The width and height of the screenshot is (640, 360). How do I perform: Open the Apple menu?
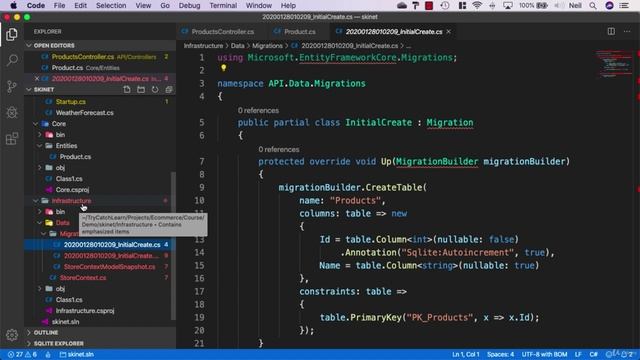click(x=13, y=5)
